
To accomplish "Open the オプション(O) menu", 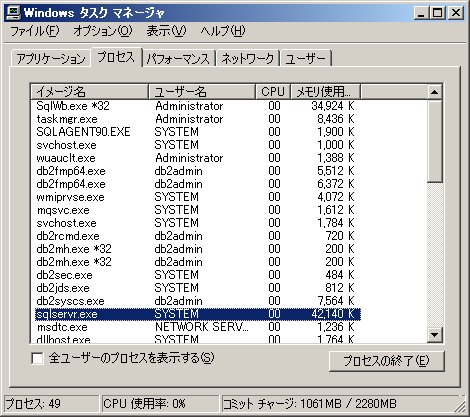I will coord(103,31).
